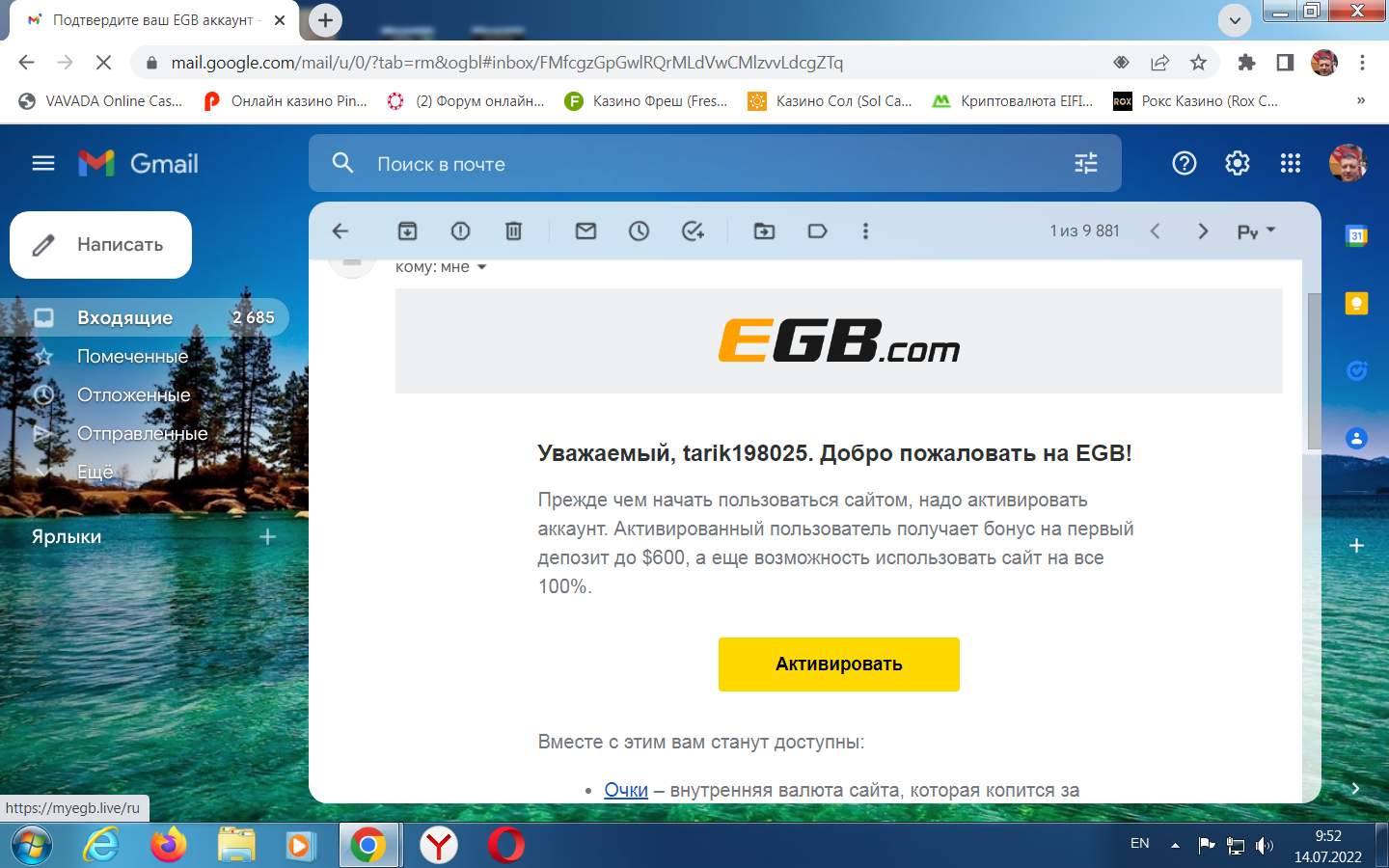The height and width of the screenshot is (868, 1389).
Task: Open a new Chrome tab
Action: pos(325,19)
